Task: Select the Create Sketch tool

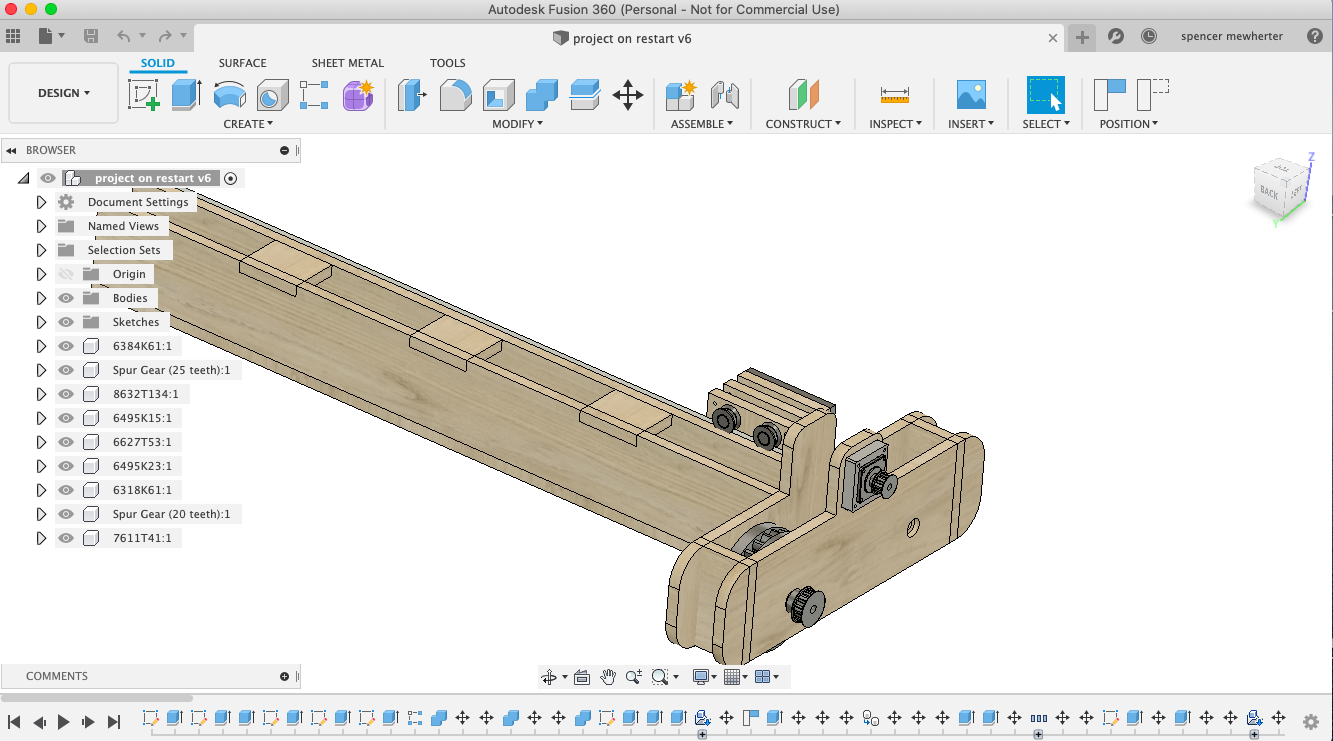Action: (x=145, y=95)
